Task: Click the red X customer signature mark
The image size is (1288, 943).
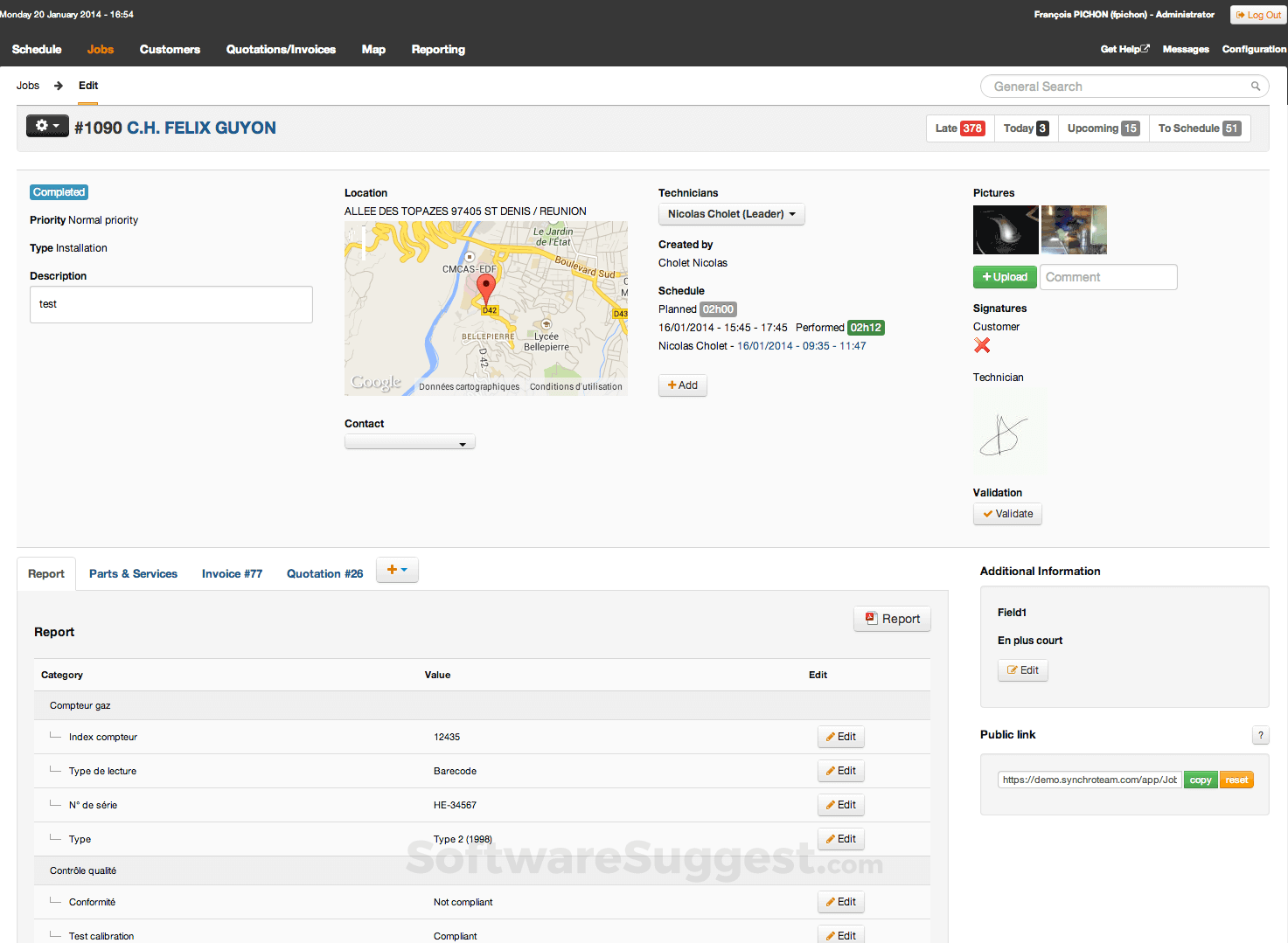Action: (981, 345)
